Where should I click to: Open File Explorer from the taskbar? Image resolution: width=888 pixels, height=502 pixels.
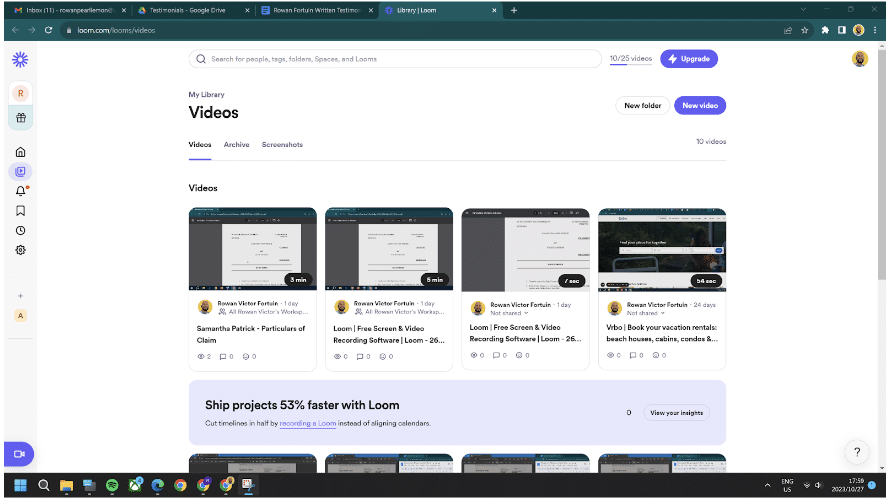66,485
